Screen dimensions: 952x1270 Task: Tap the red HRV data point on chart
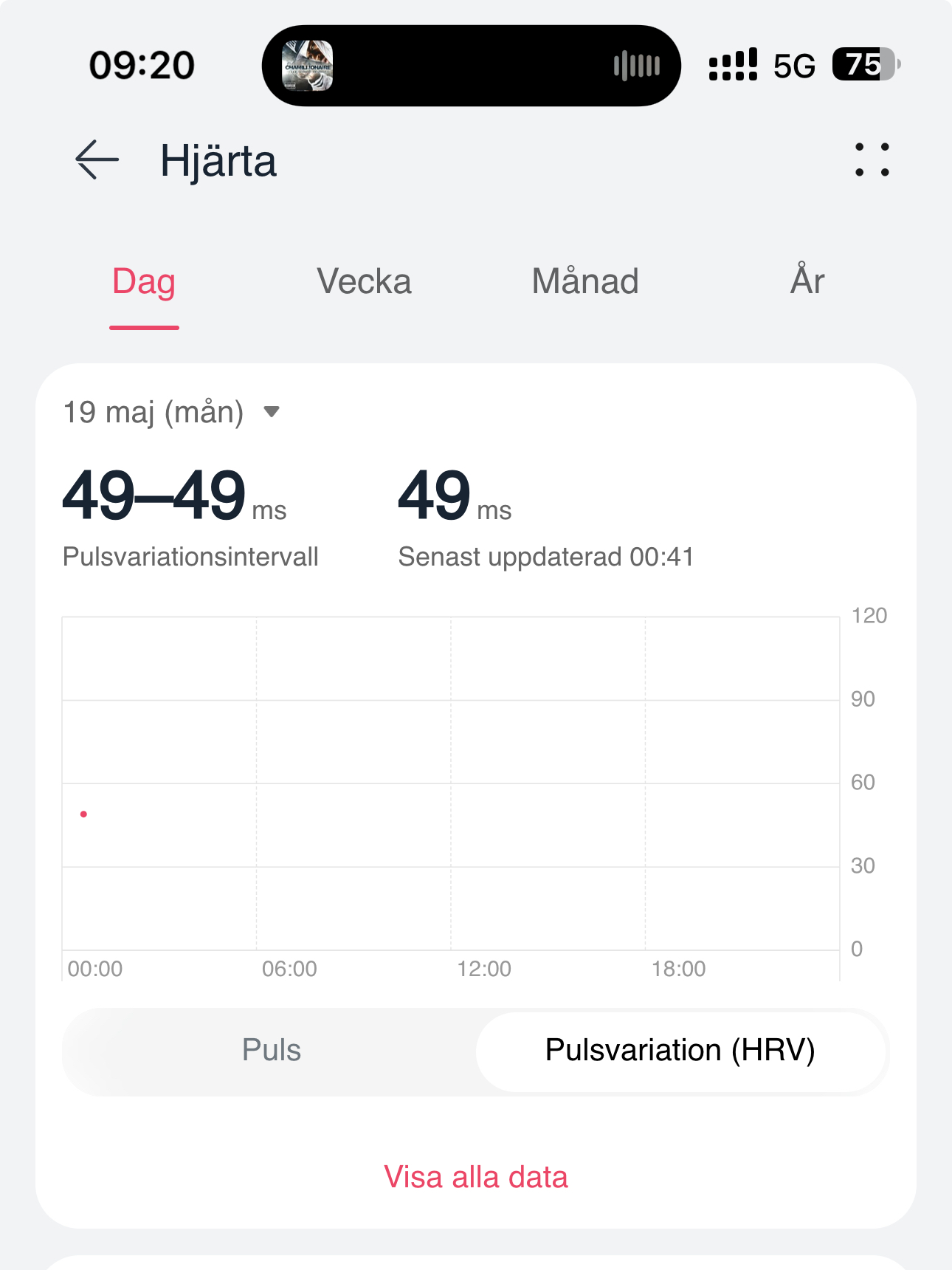point(84,814)
